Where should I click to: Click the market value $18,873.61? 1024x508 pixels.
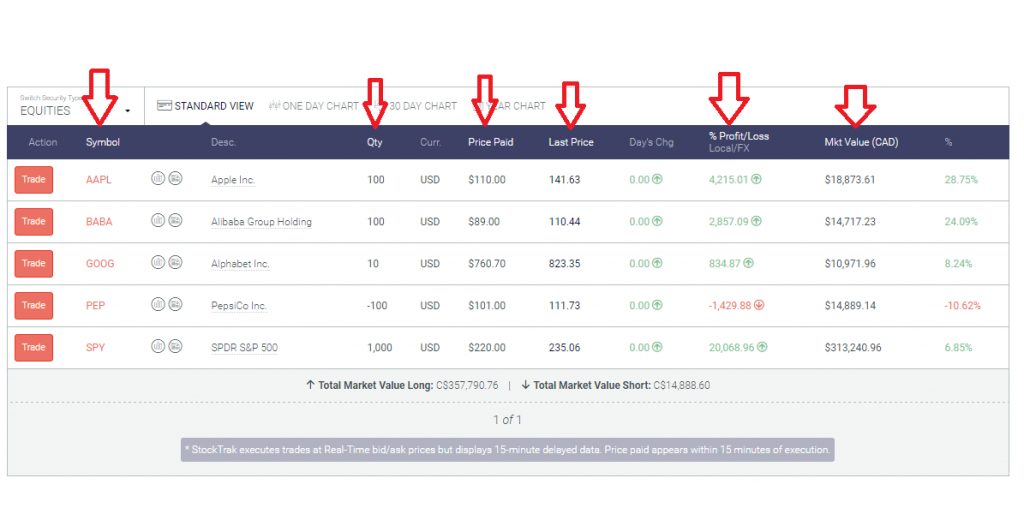850,180
